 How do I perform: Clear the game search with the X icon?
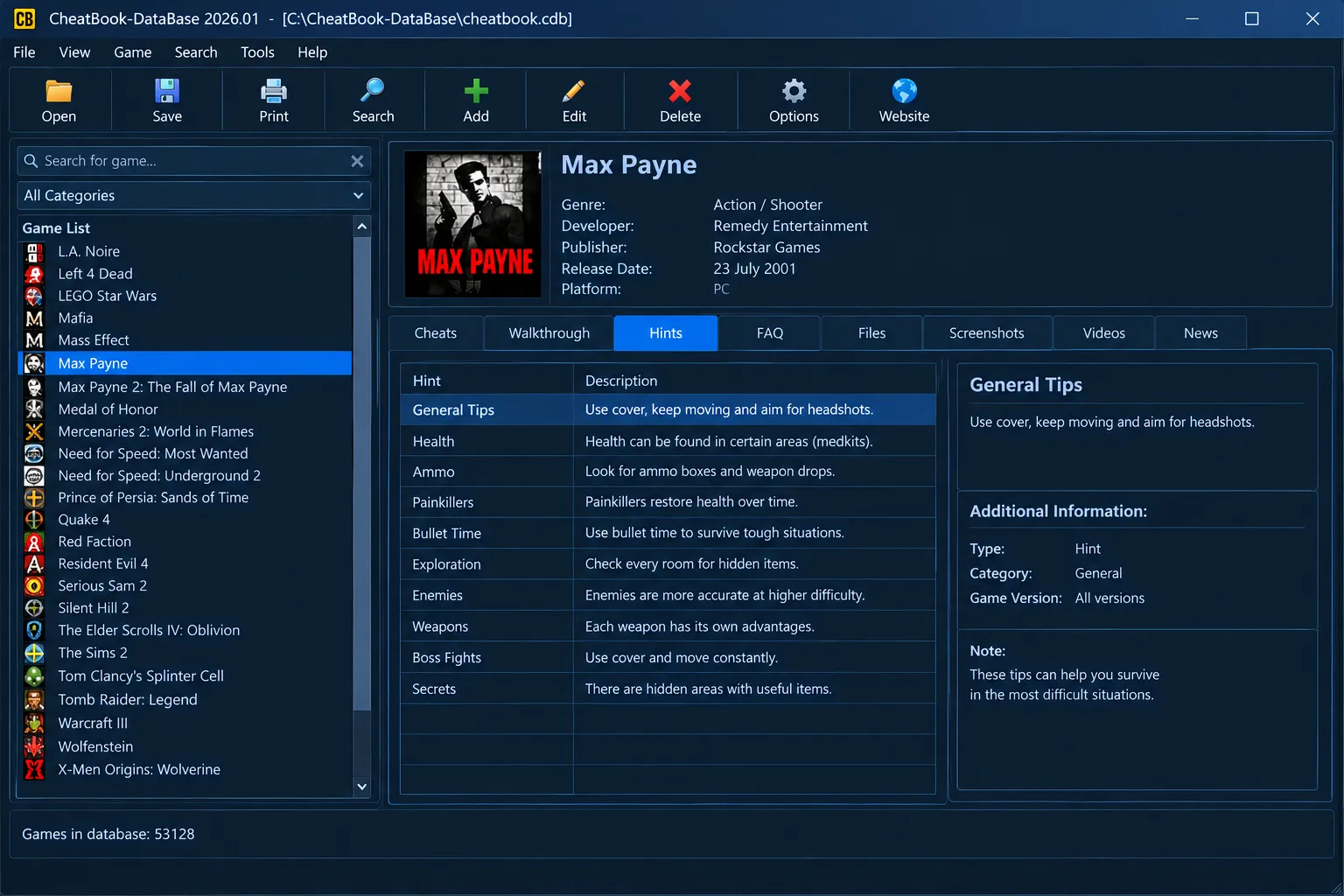tap(357, 161)
